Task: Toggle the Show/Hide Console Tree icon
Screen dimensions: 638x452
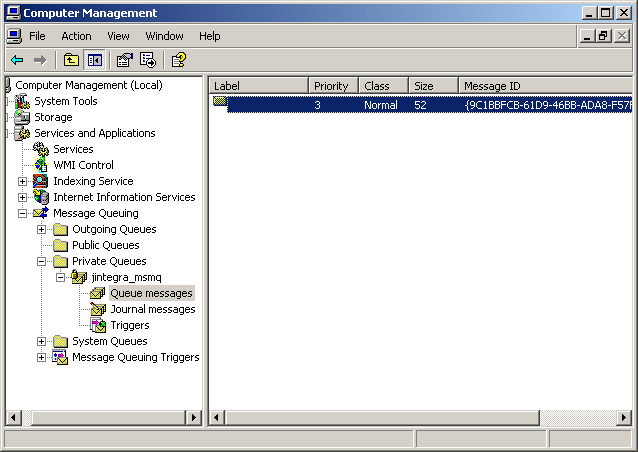Action: point(94,61)
